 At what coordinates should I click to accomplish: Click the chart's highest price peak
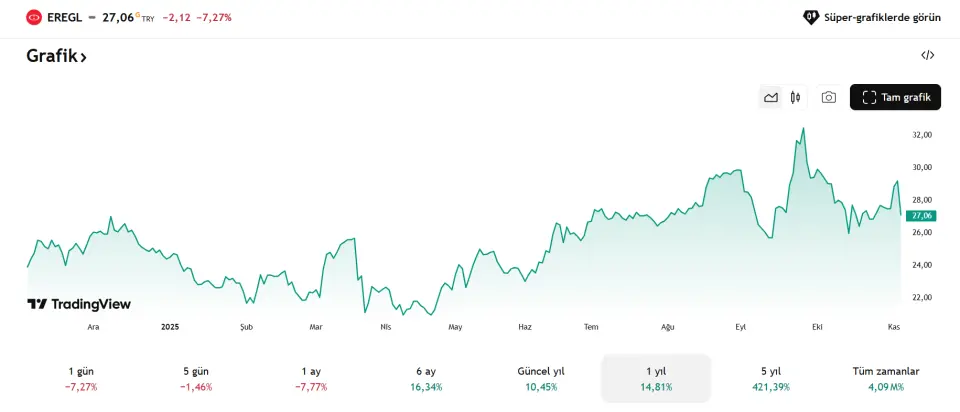803,128
